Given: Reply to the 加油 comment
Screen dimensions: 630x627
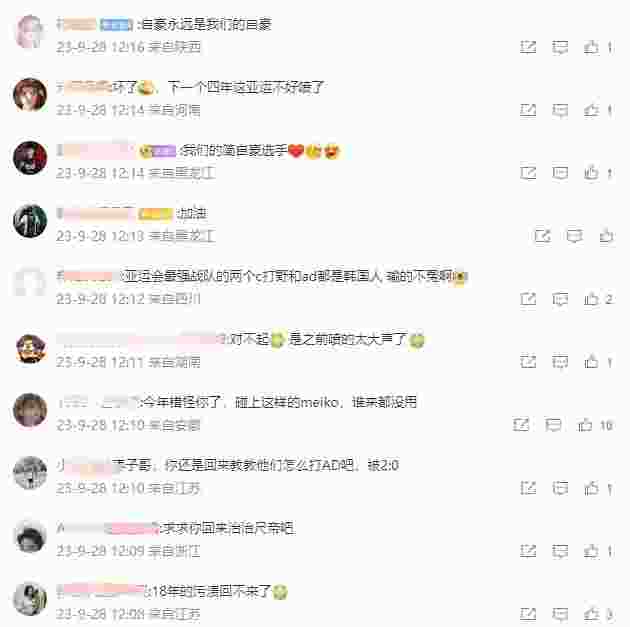Looking at the screenshot, I should (x=575, y=236).
